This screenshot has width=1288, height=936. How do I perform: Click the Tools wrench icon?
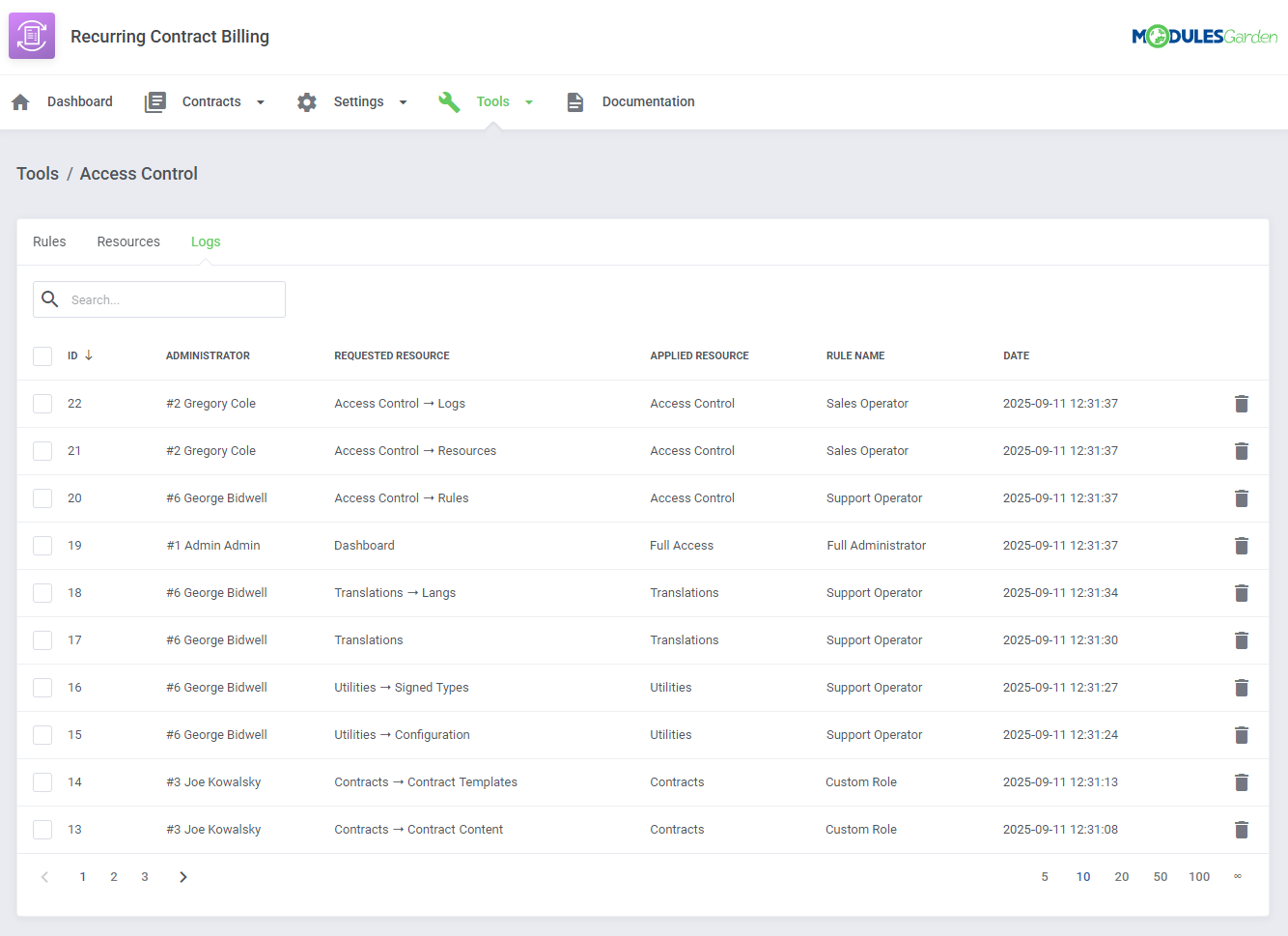(449, 101)
